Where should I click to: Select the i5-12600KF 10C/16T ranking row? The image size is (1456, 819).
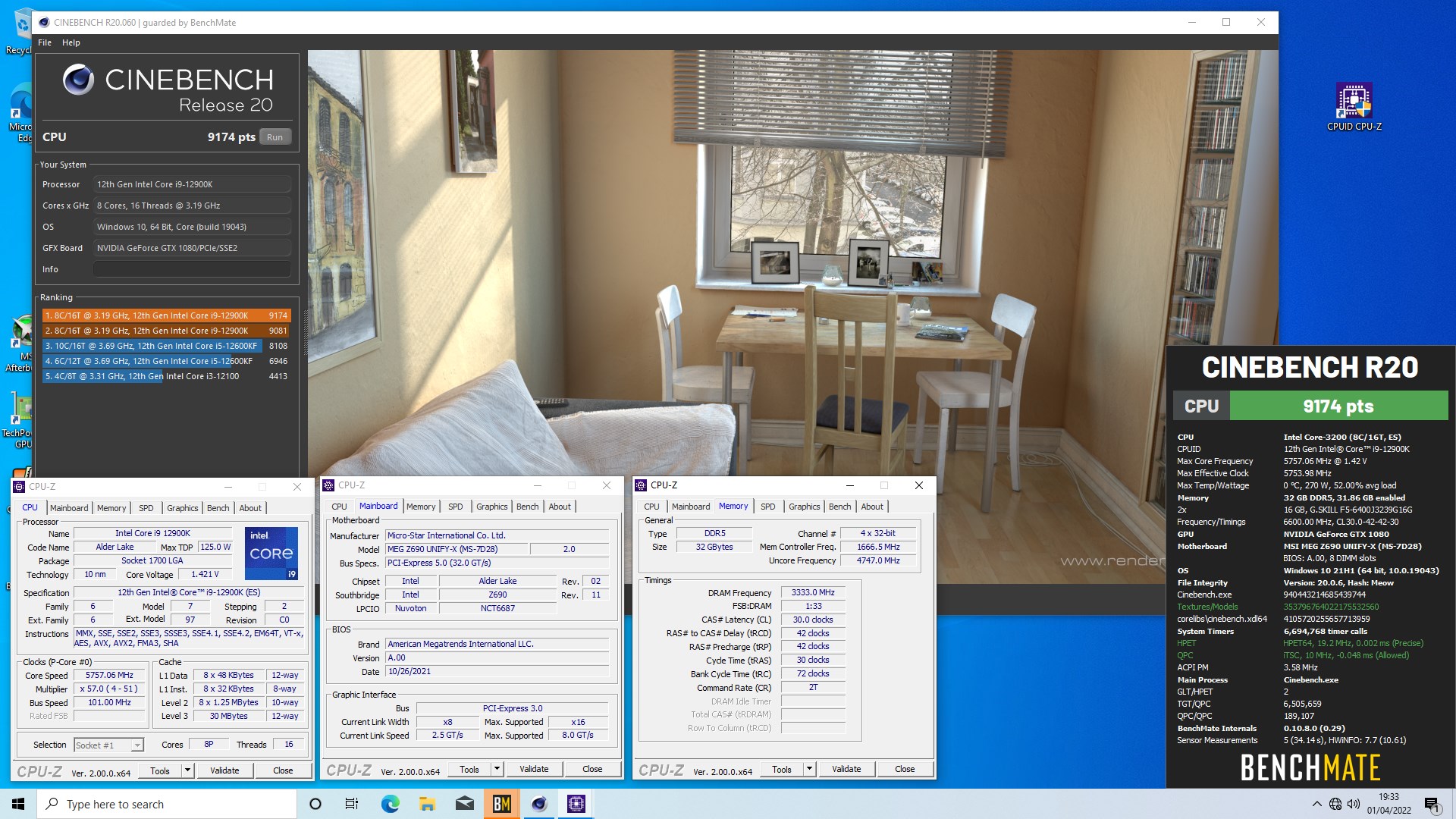point(166,346)
